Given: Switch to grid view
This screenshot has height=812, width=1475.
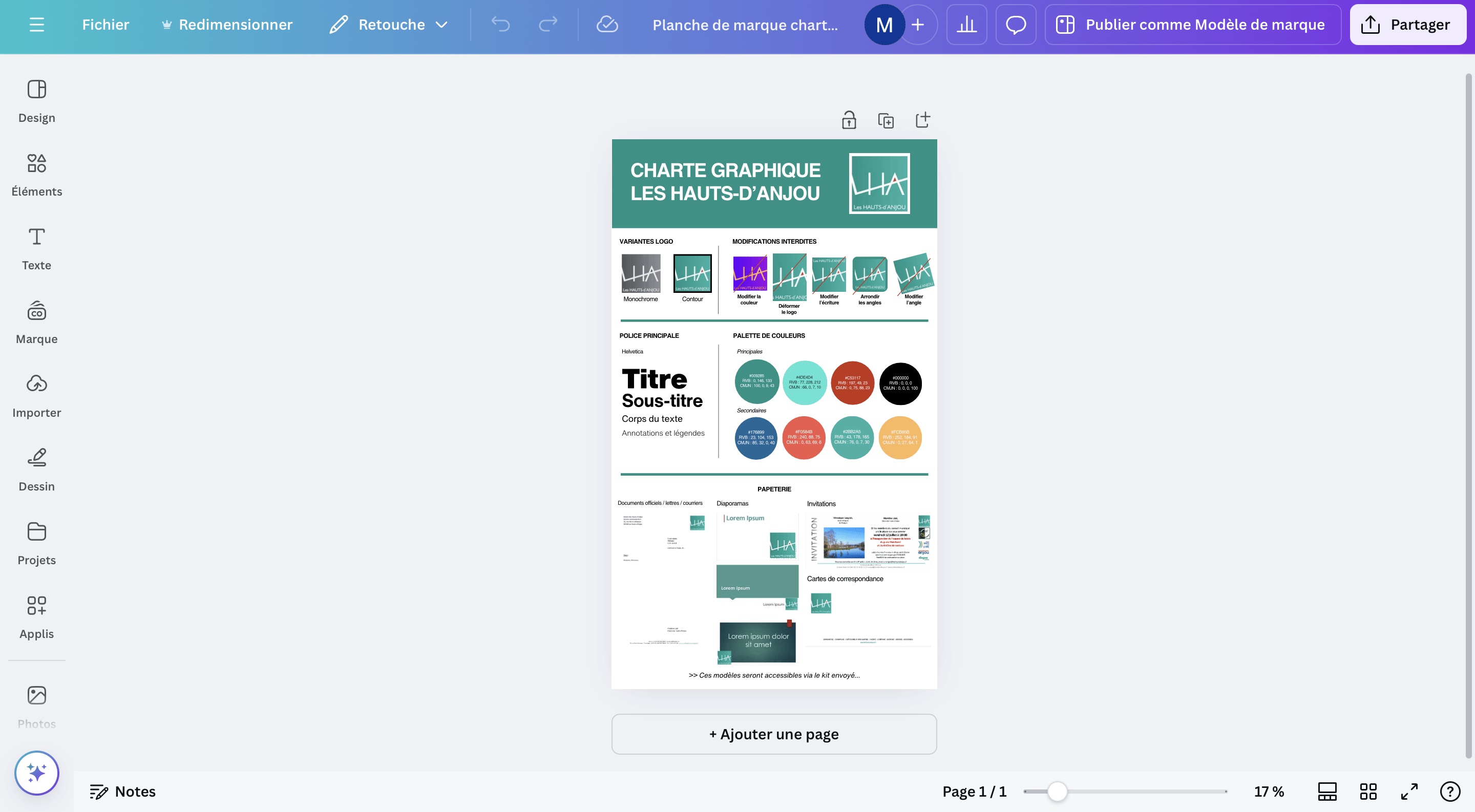Looking at the screenshot, I should tap(1368, 792).
